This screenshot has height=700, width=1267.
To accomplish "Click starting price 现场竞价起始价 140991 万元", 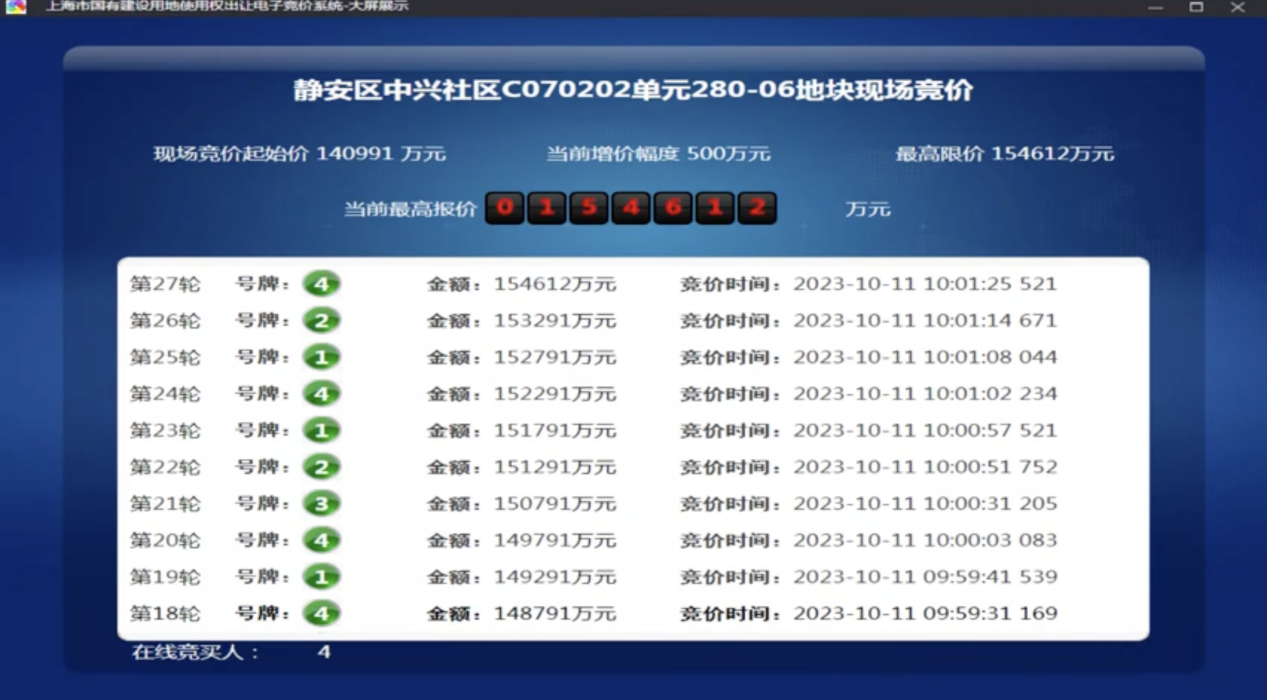I will tap(299, 154).
